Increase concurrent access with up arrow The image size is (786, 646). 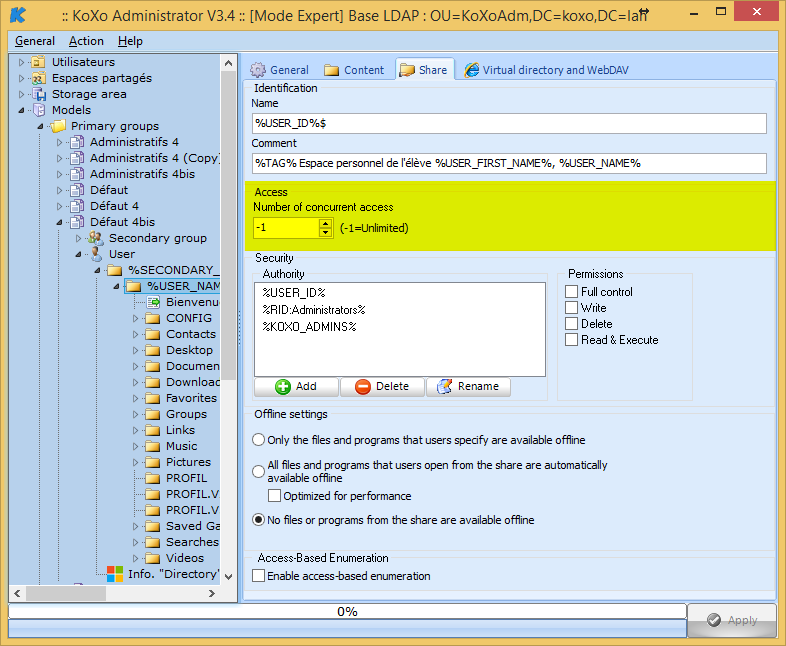pyautogui.click(x=326, y=224)
